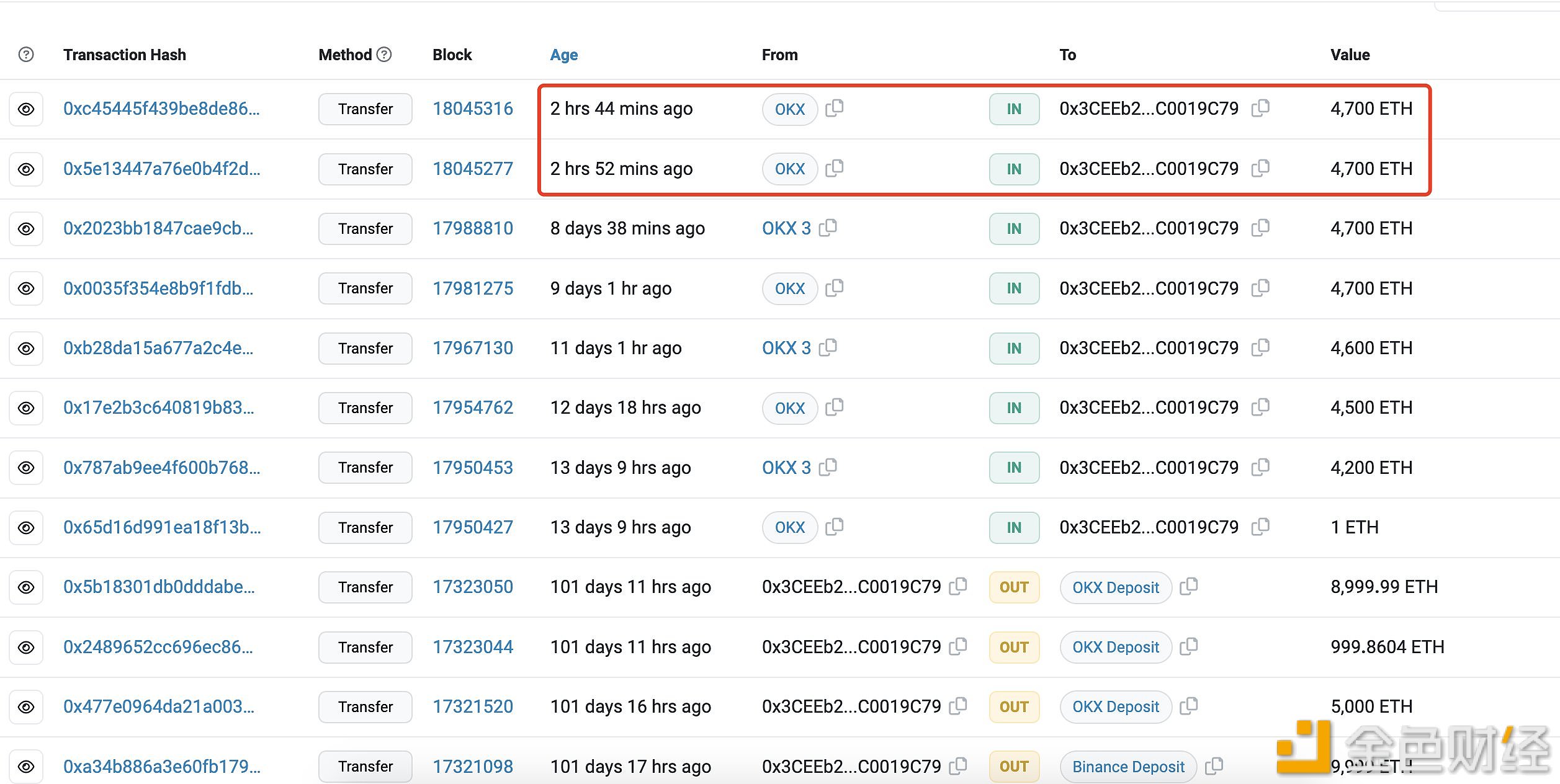Open block 17323050
This screenshot has height=784, width=1560.
click(473, 587)
